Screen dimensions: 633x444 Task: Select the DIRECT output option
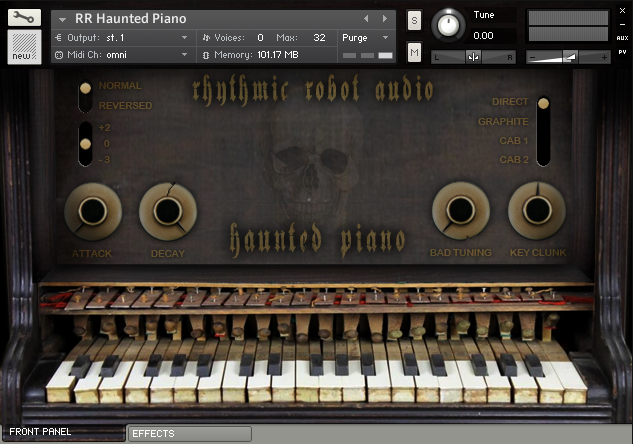point(510,102)
